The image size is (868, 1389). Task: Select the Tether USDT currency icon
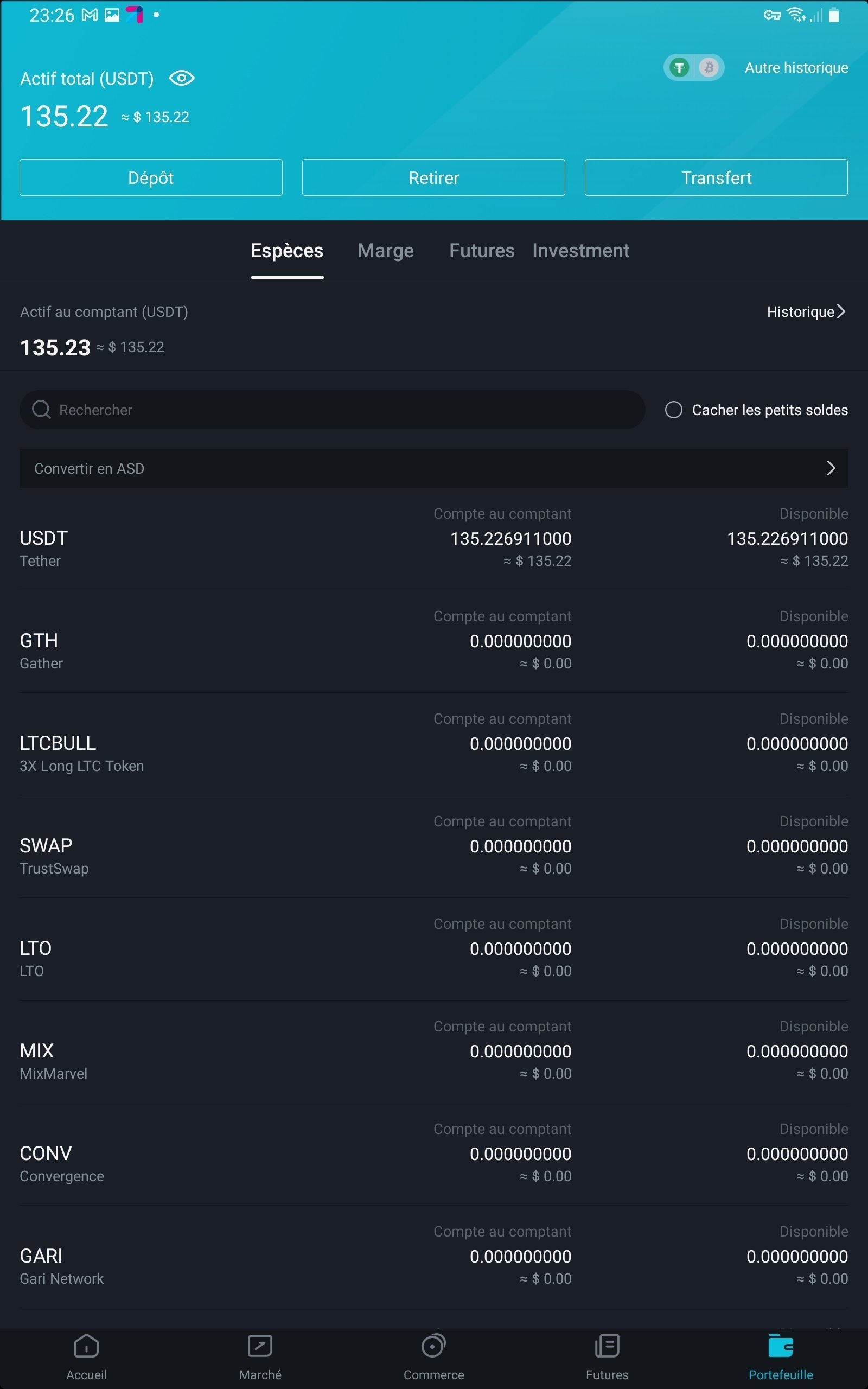point(680,68)
